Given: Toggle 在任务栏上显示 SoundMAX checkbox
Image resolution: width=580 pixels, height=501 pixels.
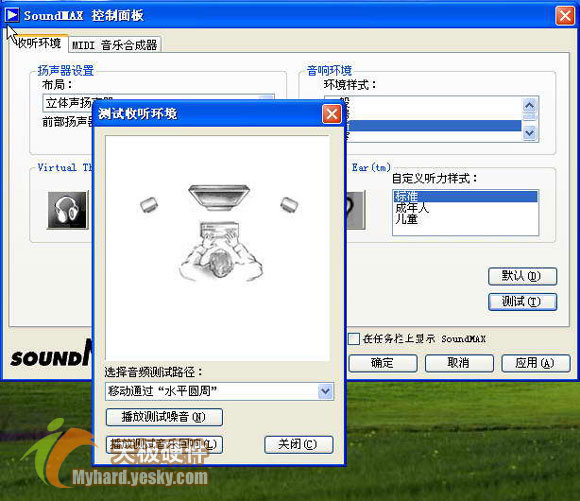Looking at the screenshot, I should (x=354, y=339).
